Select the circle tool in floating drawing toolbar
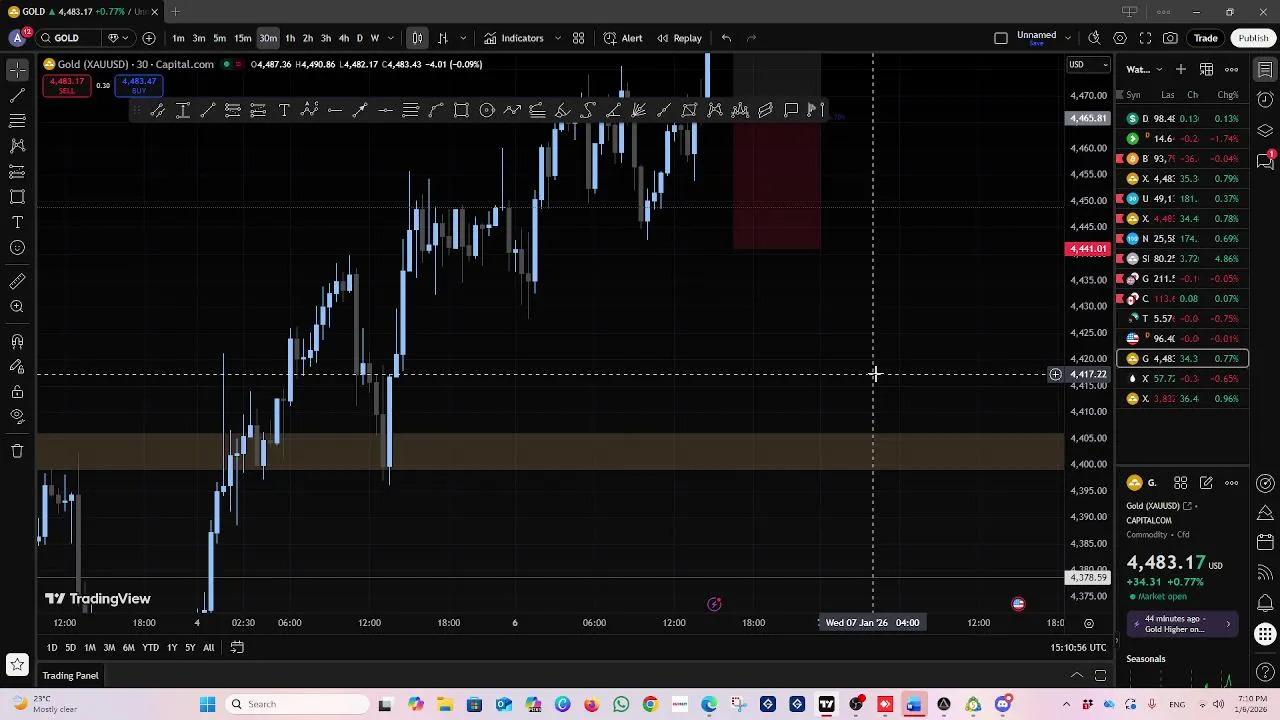 pyautogui.click(x=487, y=110)
